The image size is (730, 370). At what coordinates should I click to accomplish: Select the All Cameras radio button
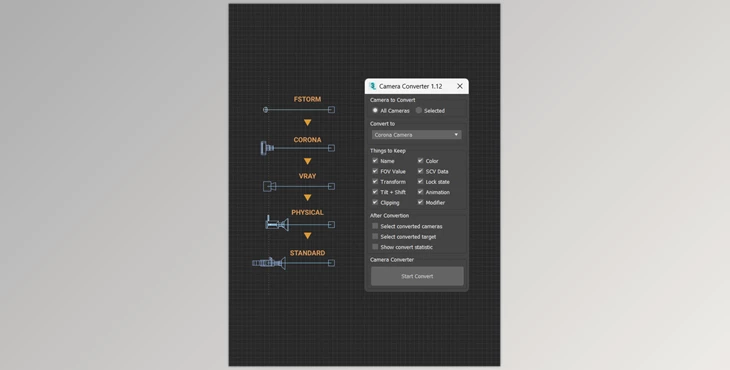375,110
